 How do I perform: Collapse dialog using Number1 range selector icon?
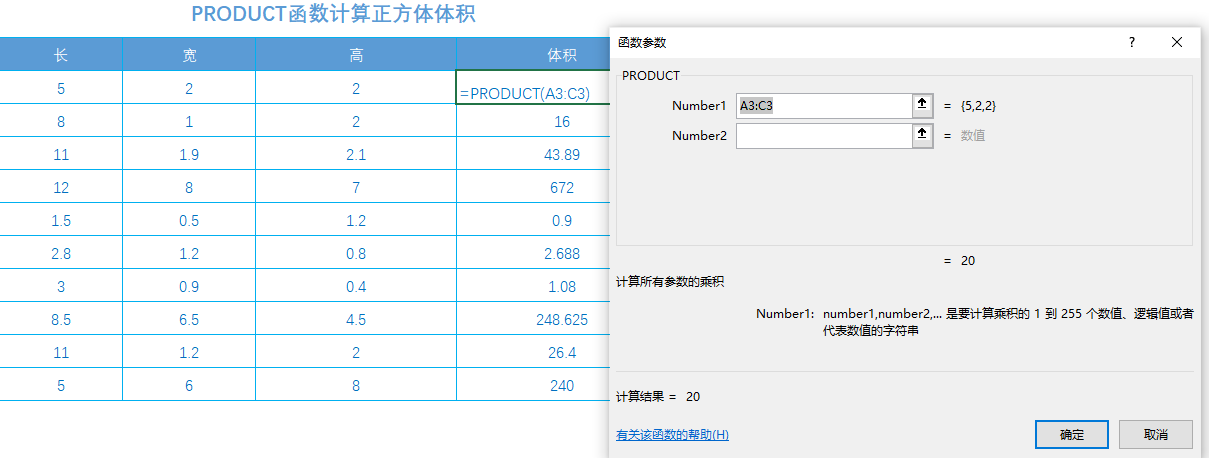(x=922, y=105)
